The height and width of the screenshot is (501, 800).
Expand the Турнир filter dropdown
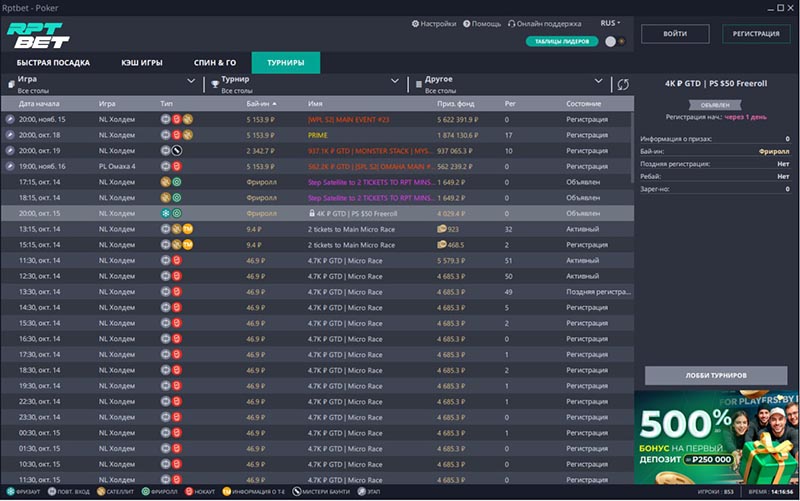394,80
